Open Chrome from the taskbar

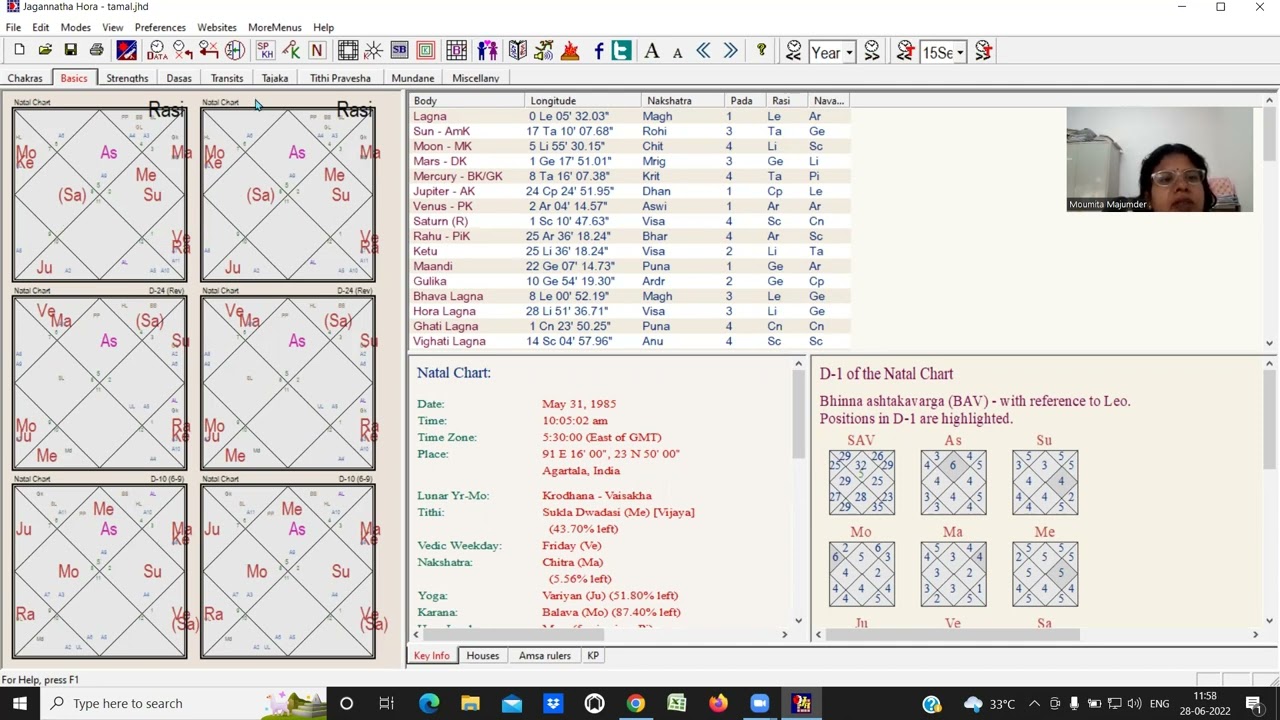pyautogui.click(x=635, y=703)
